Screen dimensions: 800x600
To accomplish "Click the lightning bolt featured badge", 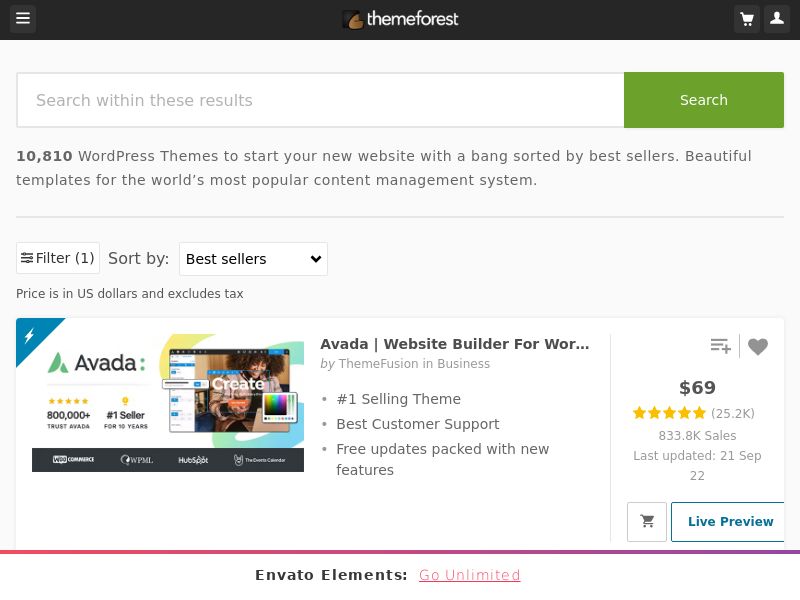I will pyautogui.click(x=30, y=335).
